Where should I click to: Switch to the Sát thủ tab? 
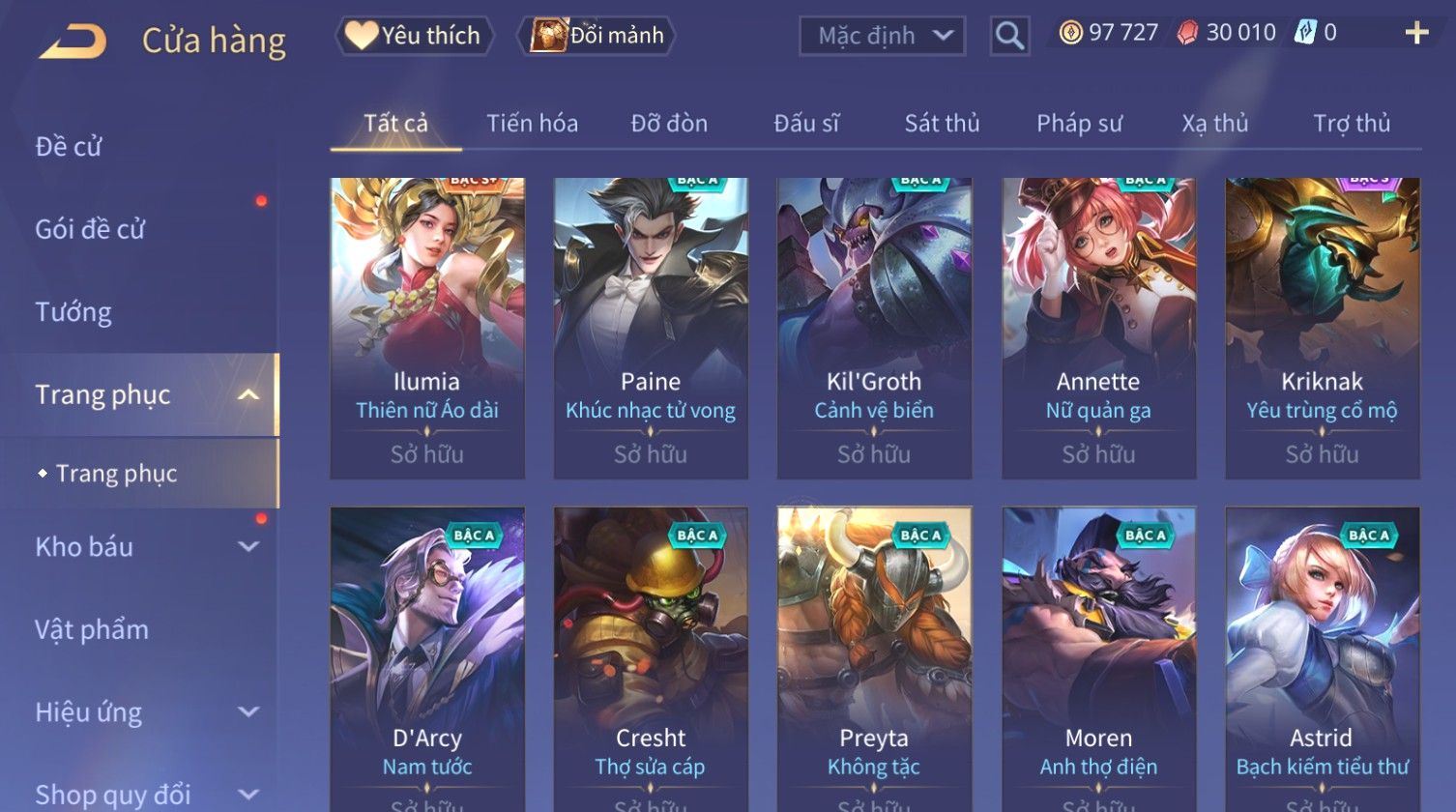click(942, 124)
